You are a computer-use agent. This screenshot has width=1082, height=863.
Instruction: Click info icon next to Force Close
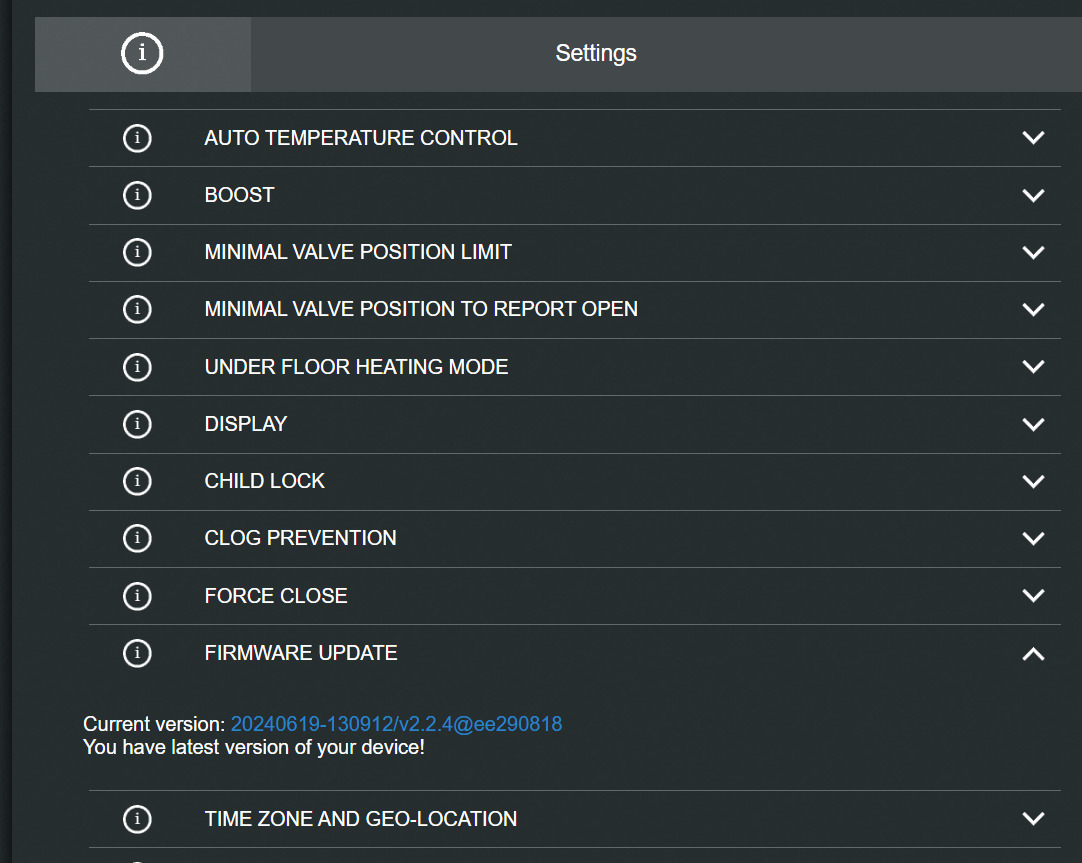click(137, 596)
